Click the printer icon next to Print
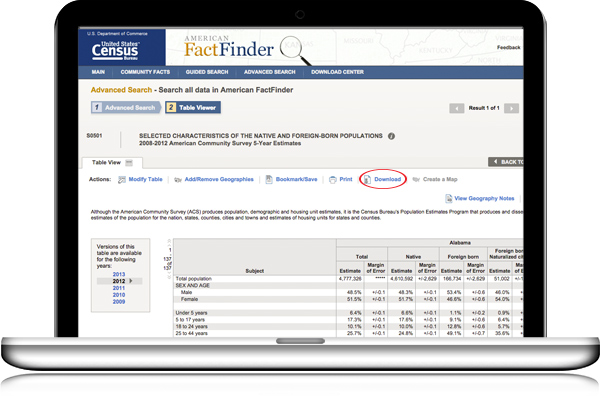 click(333, 179)
